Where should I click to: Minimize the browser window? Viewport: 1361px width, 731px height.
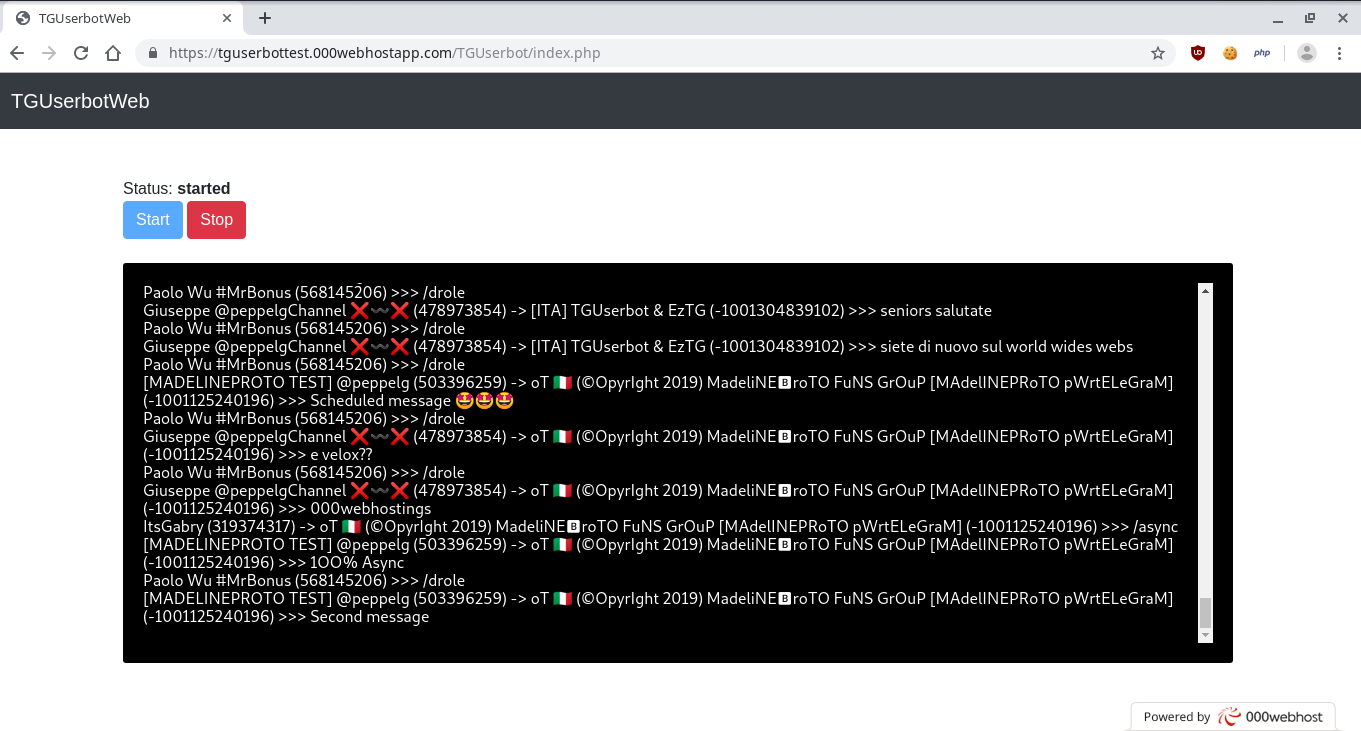coord(1277,18)
